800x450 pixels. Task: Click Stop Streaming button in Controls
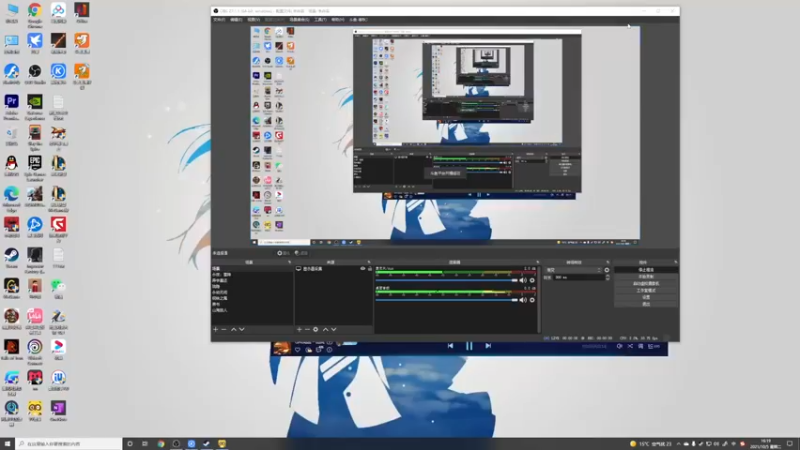646,270
